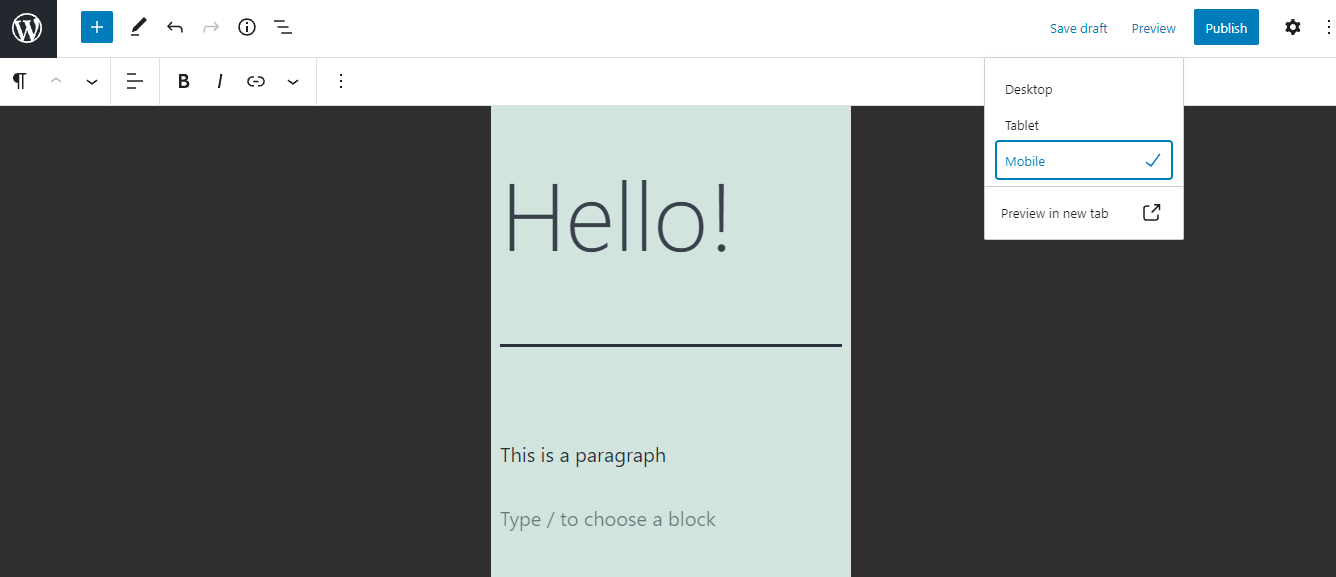
Task: Publish the post
Action: click(x=1226, y=27)
